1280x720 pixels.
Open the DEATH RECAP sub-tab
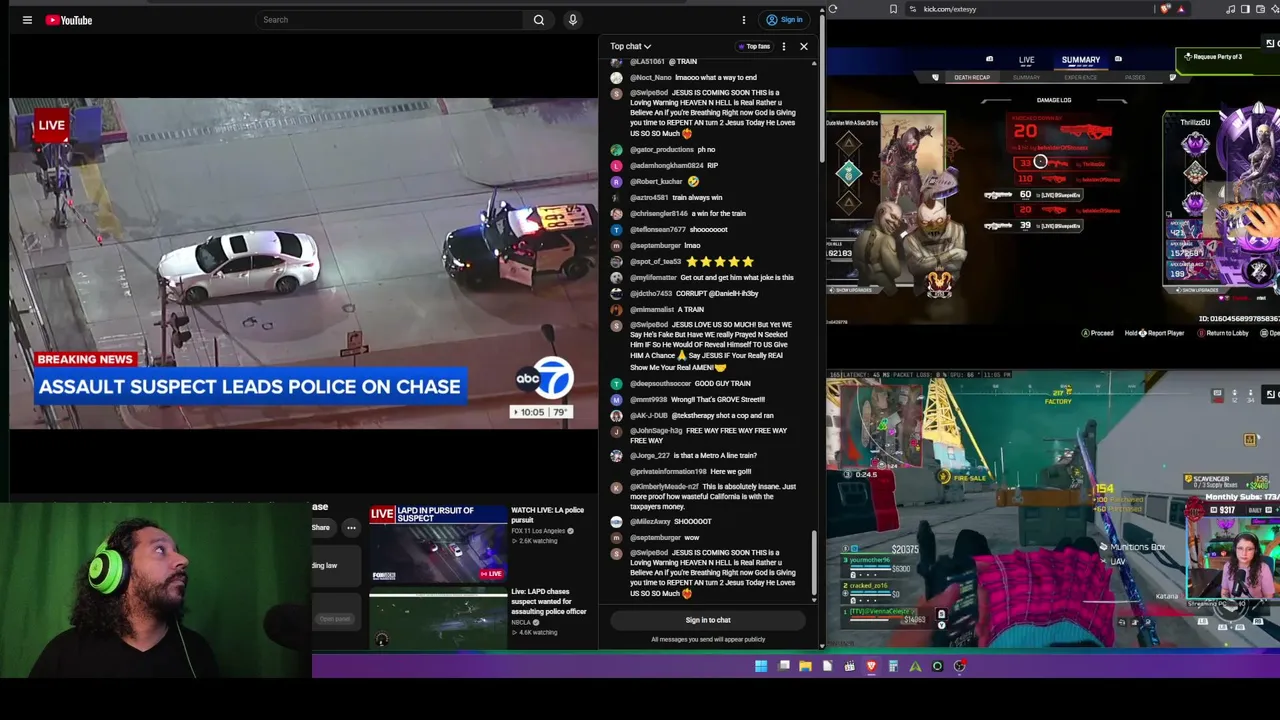click(971, 78)
